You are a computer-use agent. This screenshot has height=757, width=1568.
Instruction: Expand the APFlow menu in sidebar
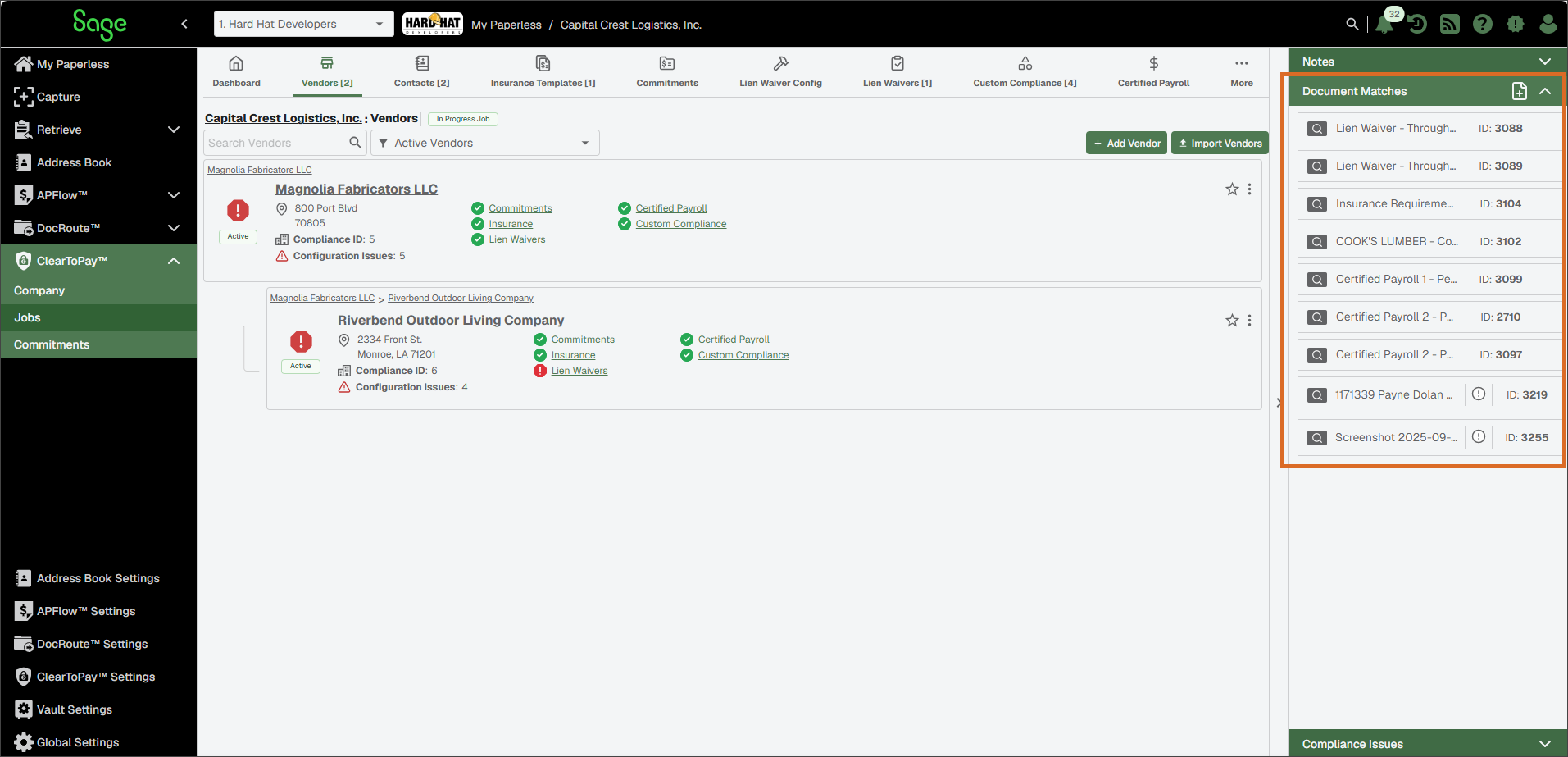174,195
